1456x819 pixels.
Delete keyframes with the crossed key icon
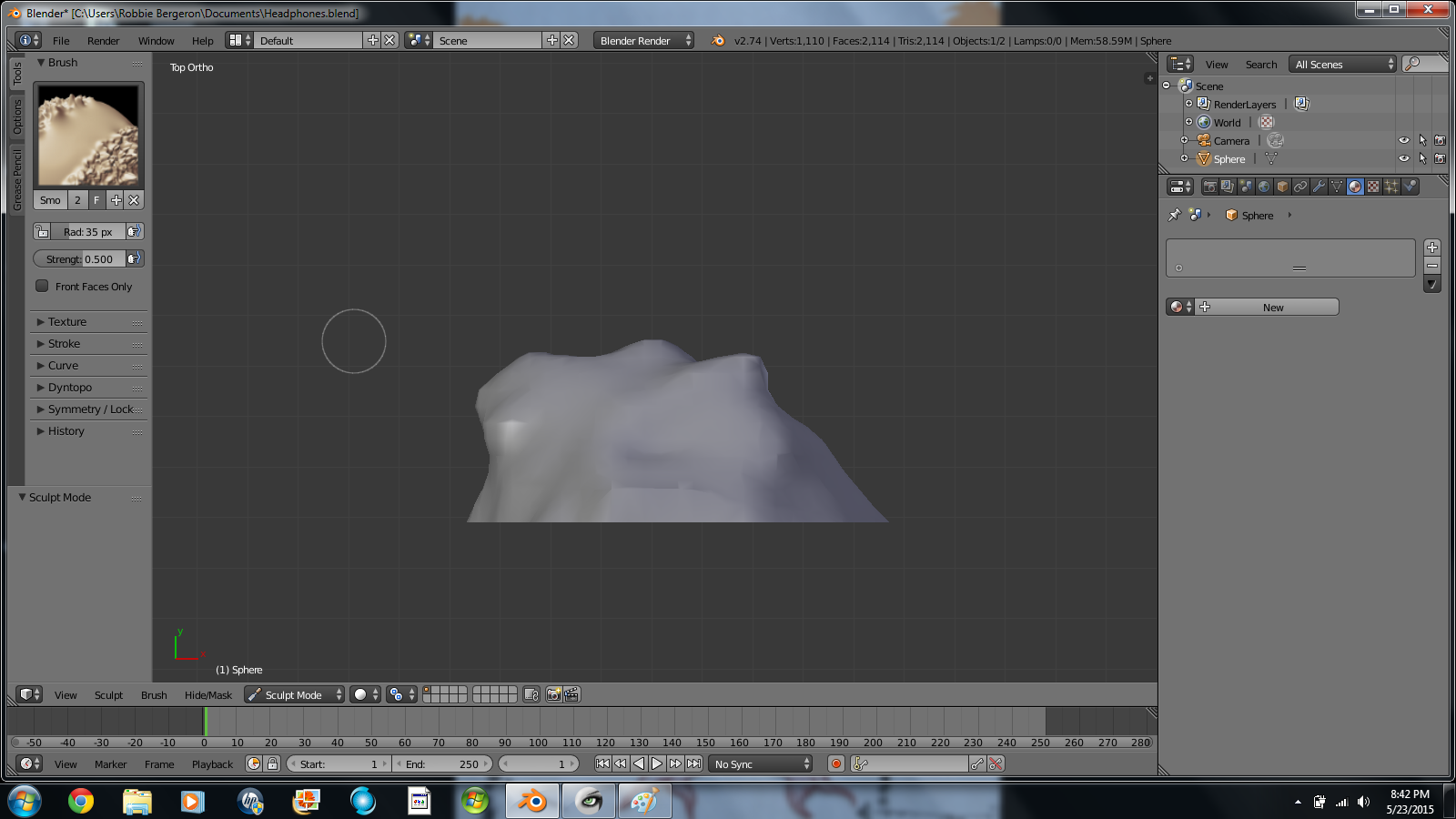click(996, 764)
